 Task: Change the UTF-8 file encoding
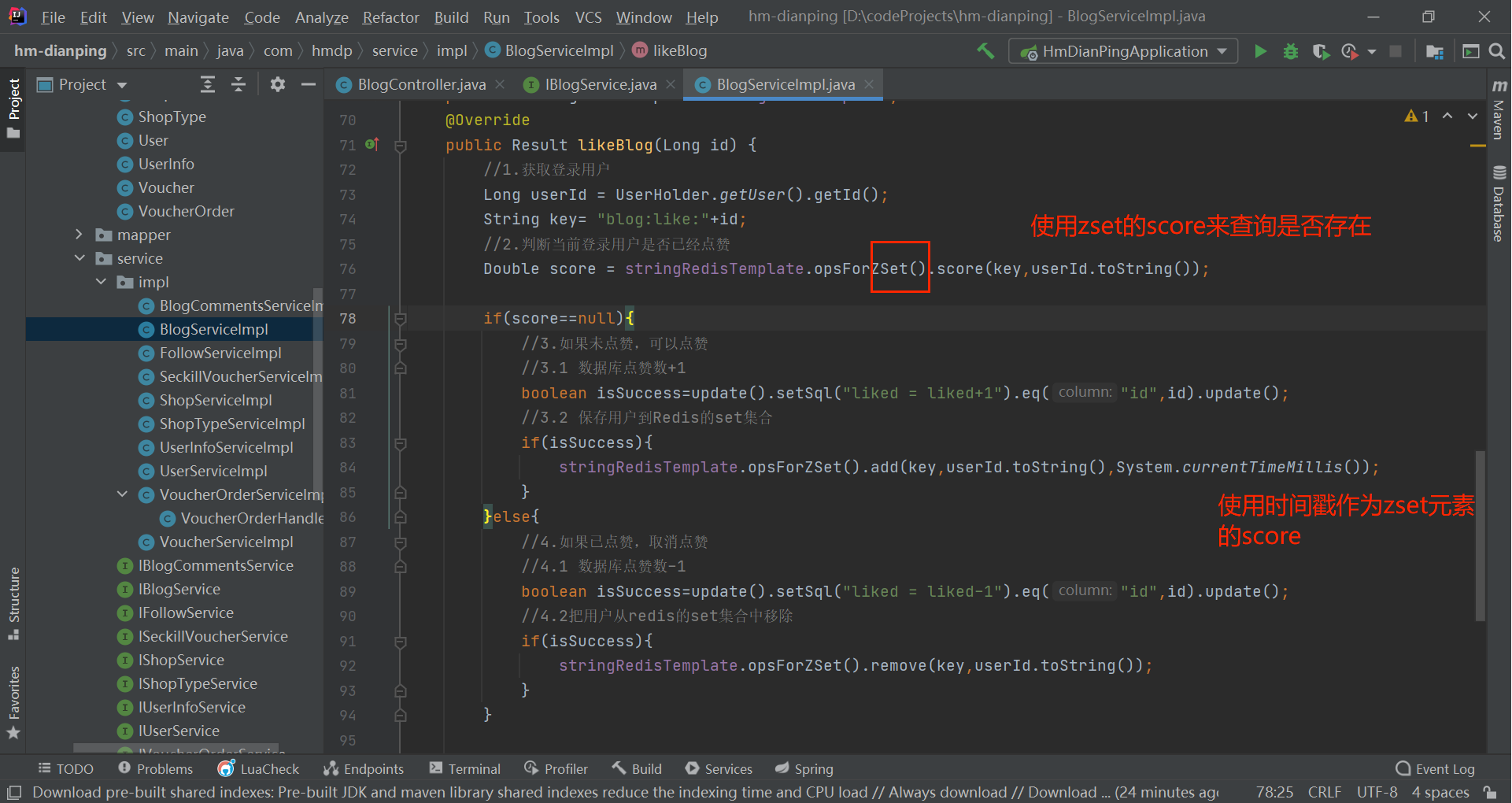tap(1377, 792)
